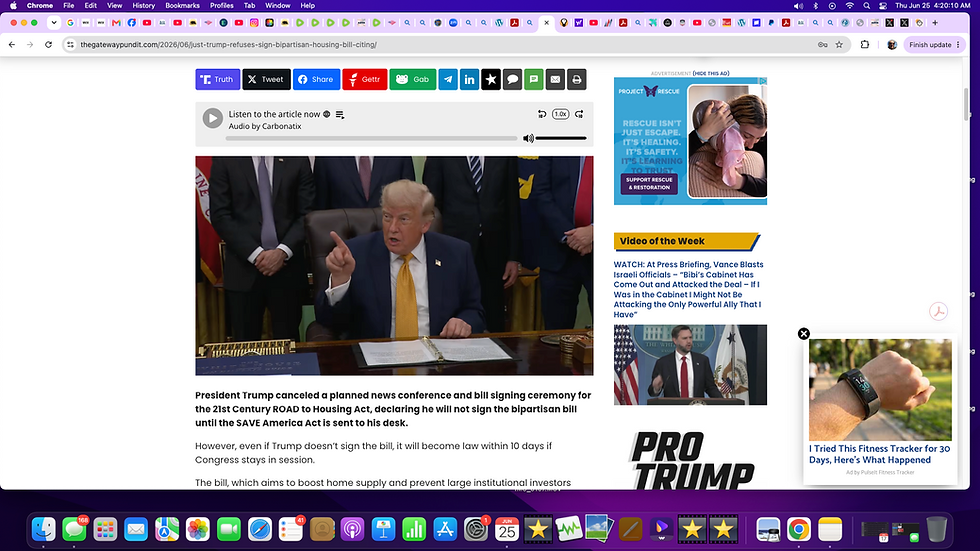Tweet this article on X
Viewport: 980px width, 551px height.
click(266, 79)
